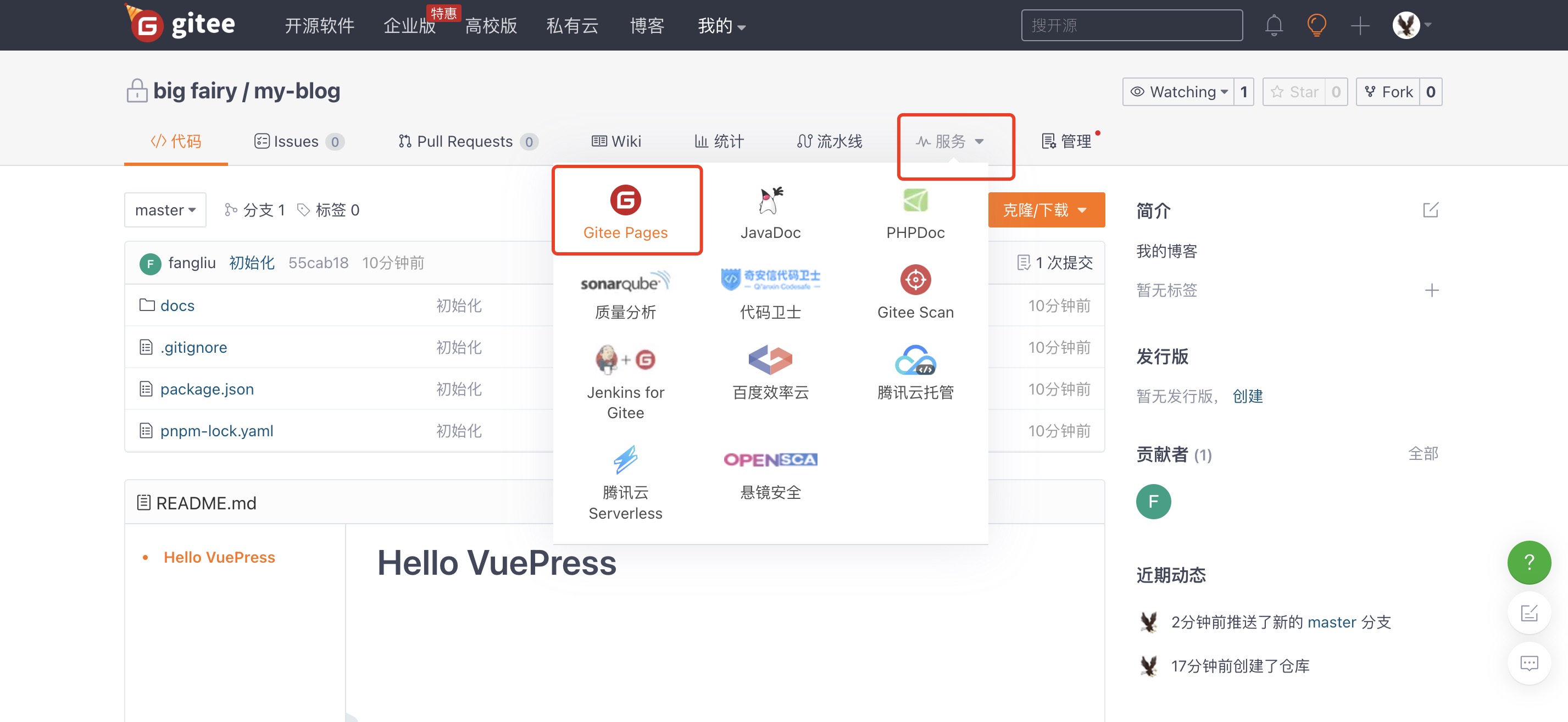Open the master link in recent activity

1332,622
